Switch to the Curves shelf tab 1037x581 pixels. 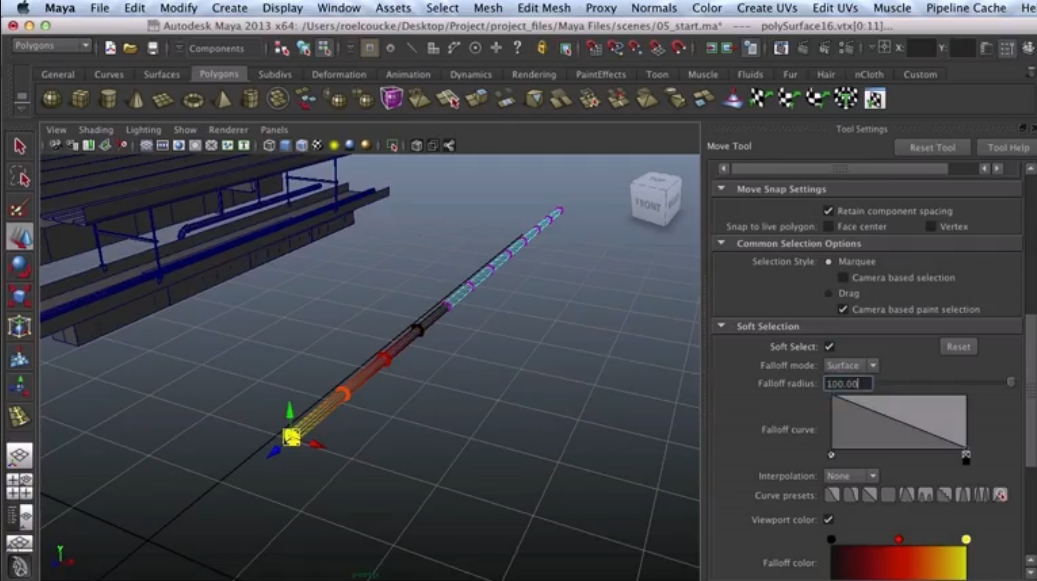(x=108, y=75)
